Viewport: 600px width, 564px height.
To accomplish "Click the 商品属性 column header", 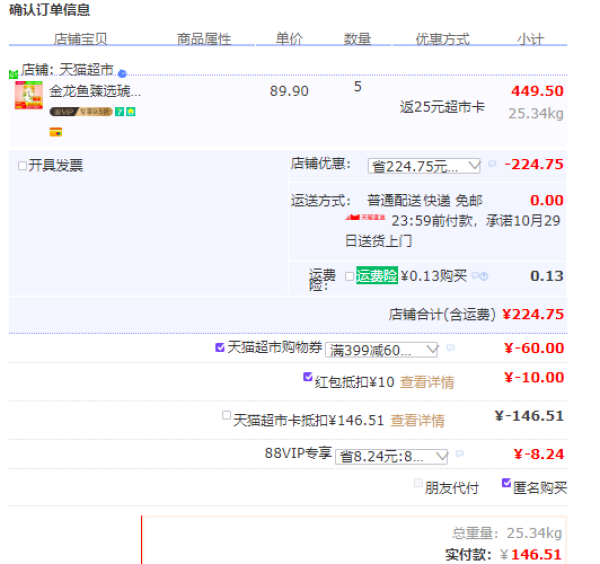I will coord(204,39).
